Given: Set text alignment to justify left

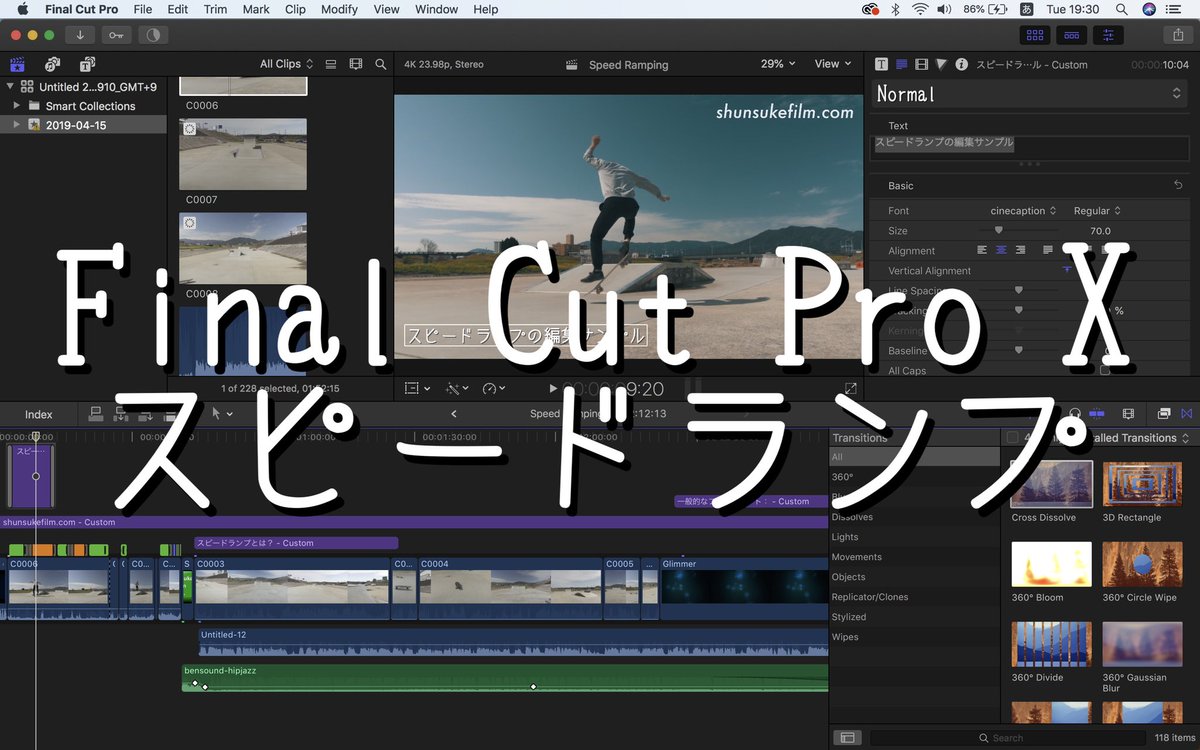Looking at the screenshot, I should (1047, 250).
